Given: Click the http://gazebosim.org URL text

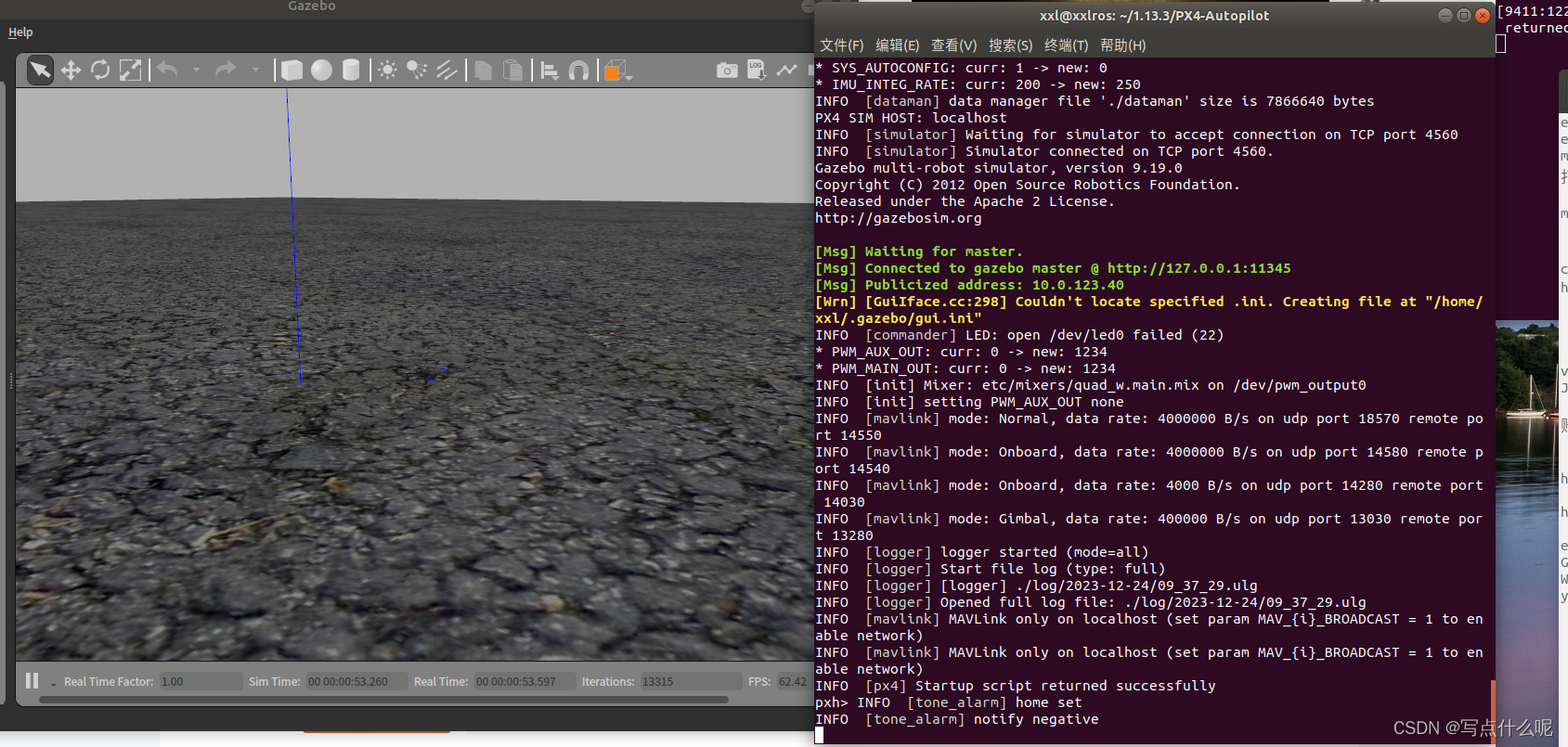Looking at the screenshot, I should coord(898,218).
